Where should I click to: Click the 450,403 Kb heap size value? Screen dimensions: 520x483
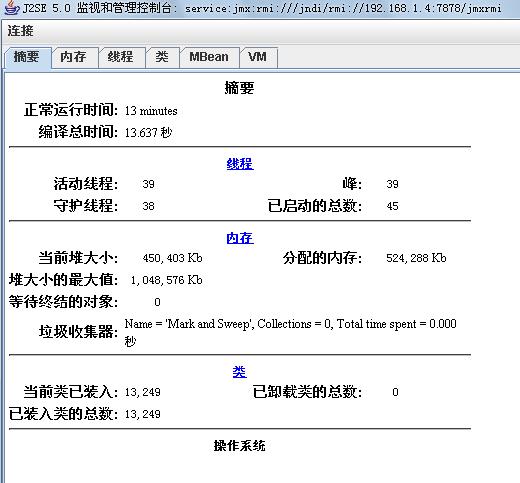pos(172,258)
